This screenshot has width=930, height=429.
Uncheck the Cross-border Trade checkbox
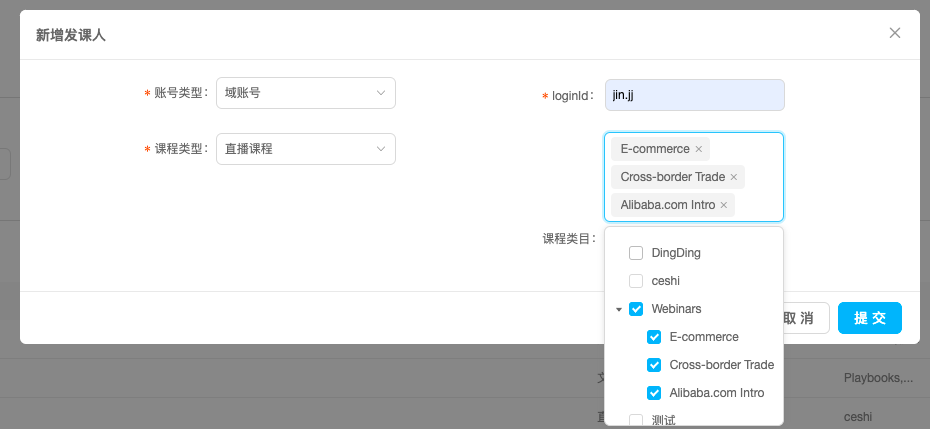tap(654, 365)
